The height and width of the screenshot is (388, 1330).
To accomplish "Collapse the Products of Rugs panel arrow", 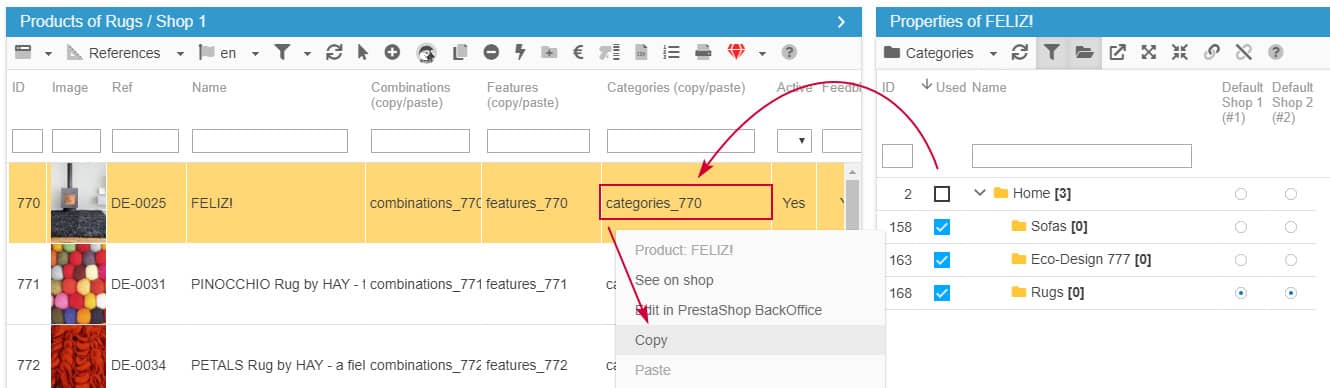I will click(841, 21).
